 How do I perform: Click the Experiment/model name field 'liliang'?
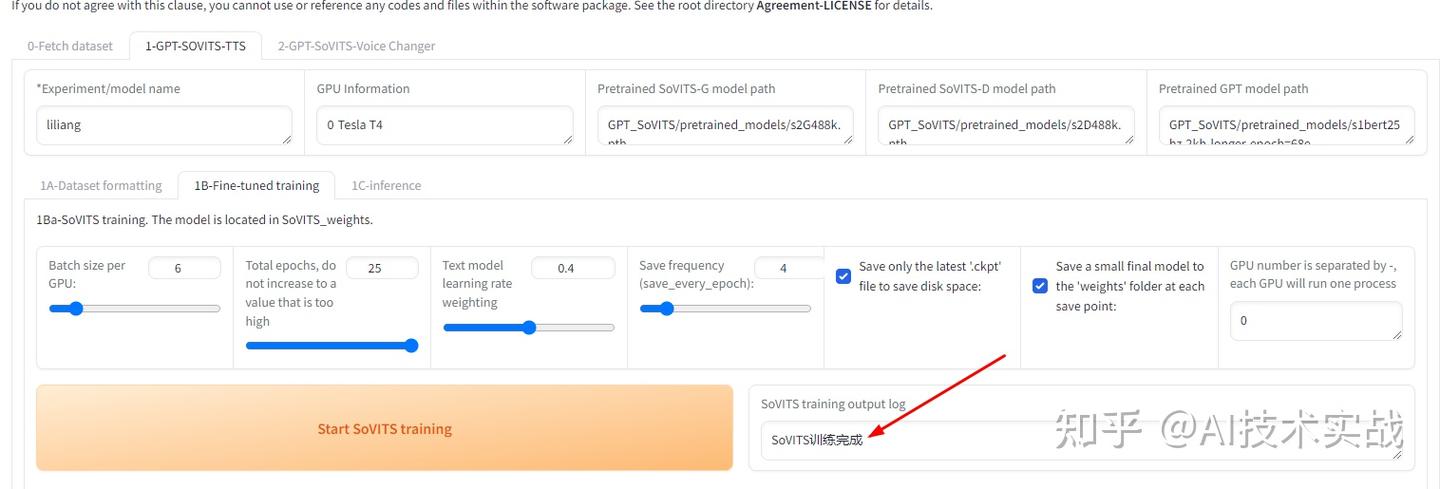164,126
